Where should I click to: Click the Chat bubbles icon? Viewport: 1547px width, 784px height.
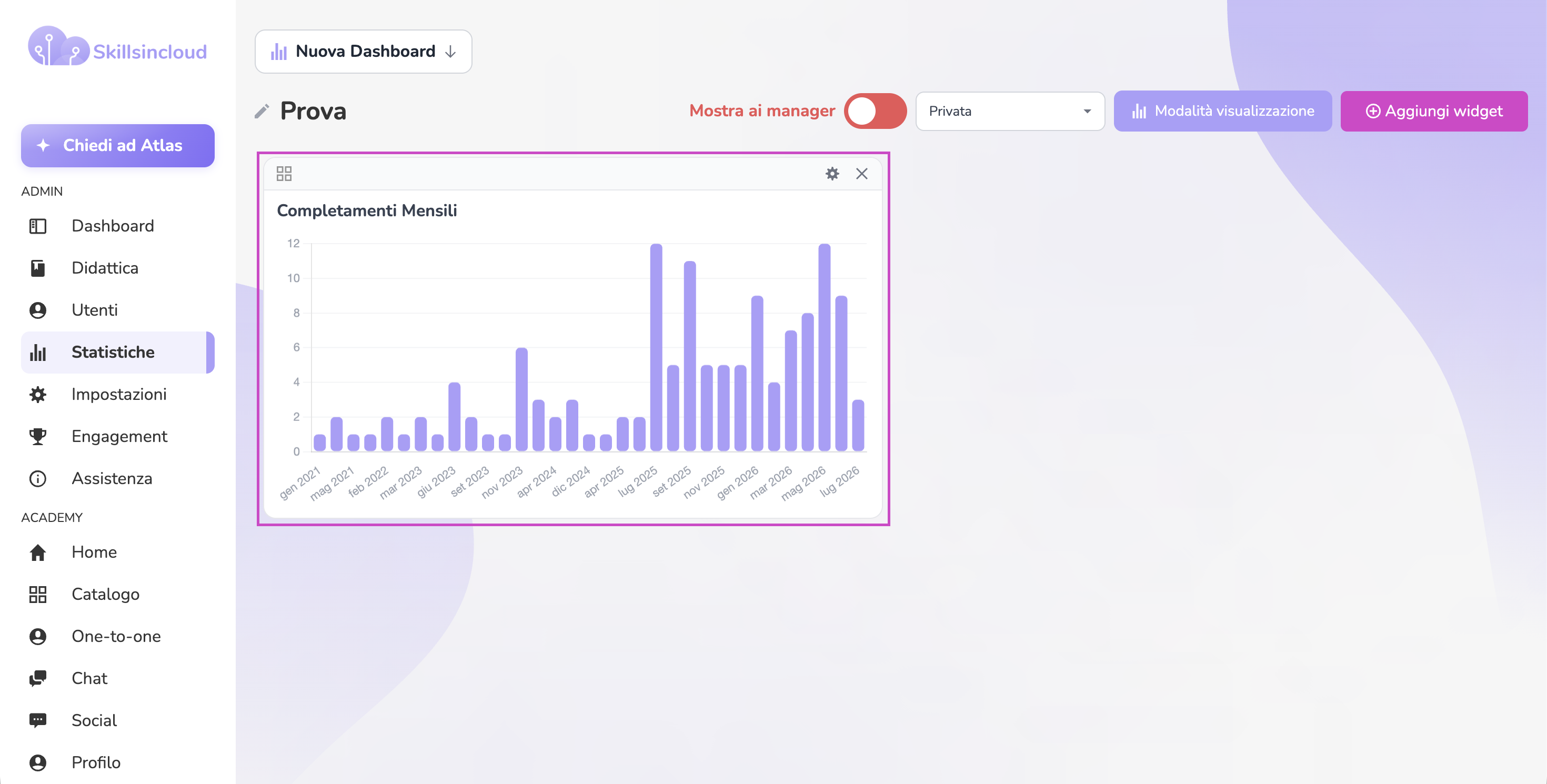click(x=38, y=678)
